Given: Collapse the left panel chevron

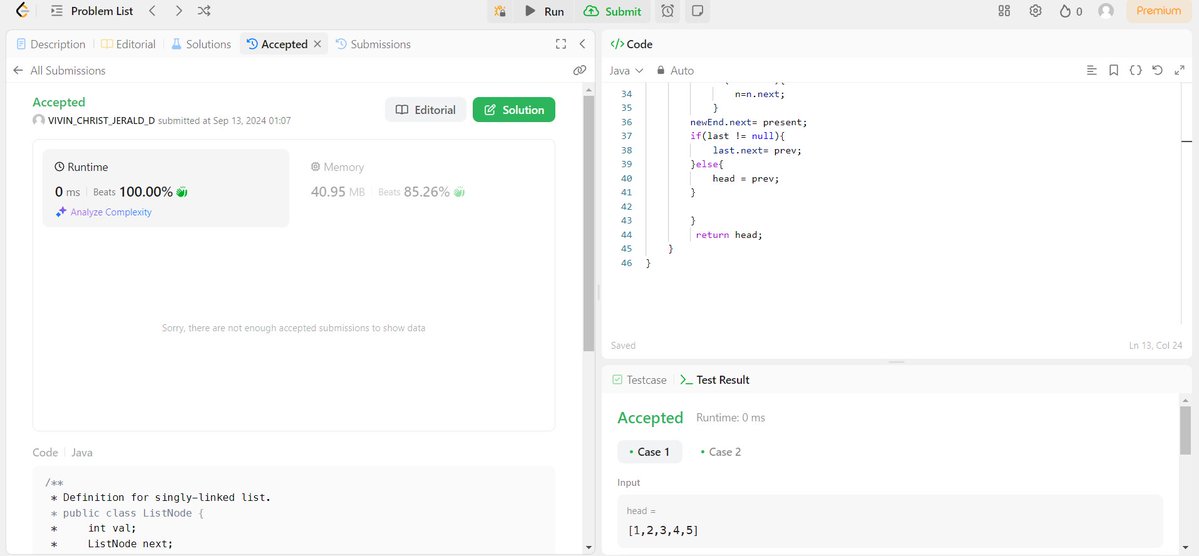Looking at the screenshot, I should point(582,44).
